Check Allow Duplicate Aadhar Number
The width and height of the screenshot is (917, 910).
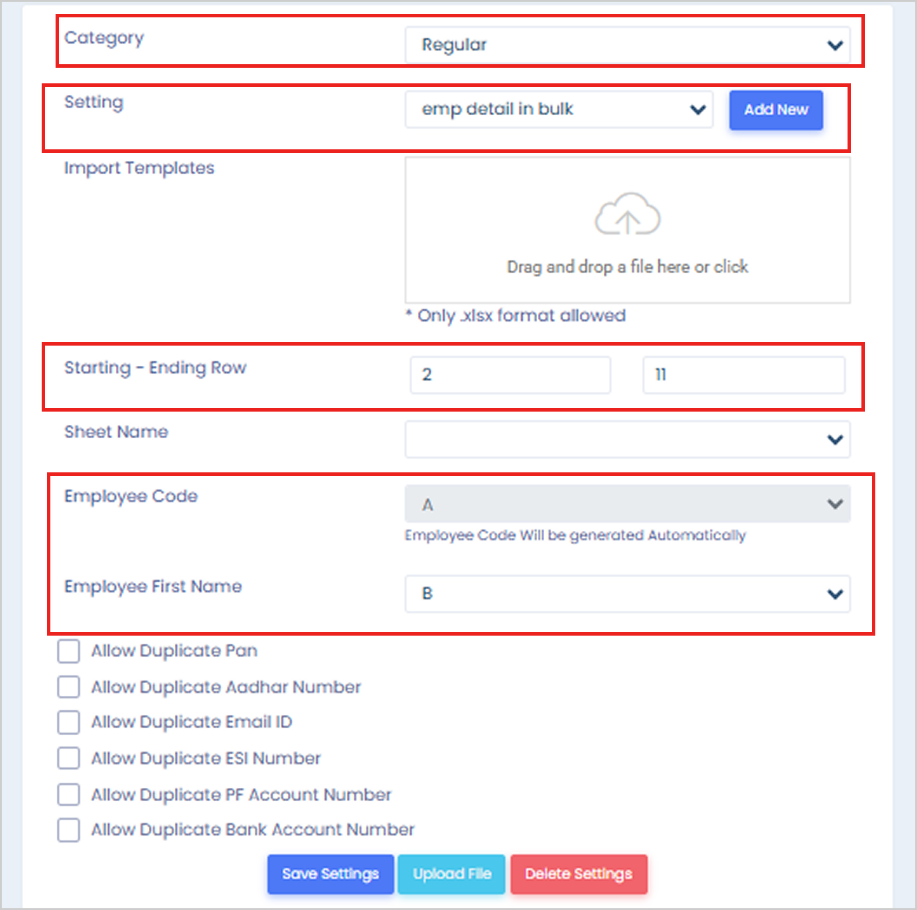(x=69, y=688)
